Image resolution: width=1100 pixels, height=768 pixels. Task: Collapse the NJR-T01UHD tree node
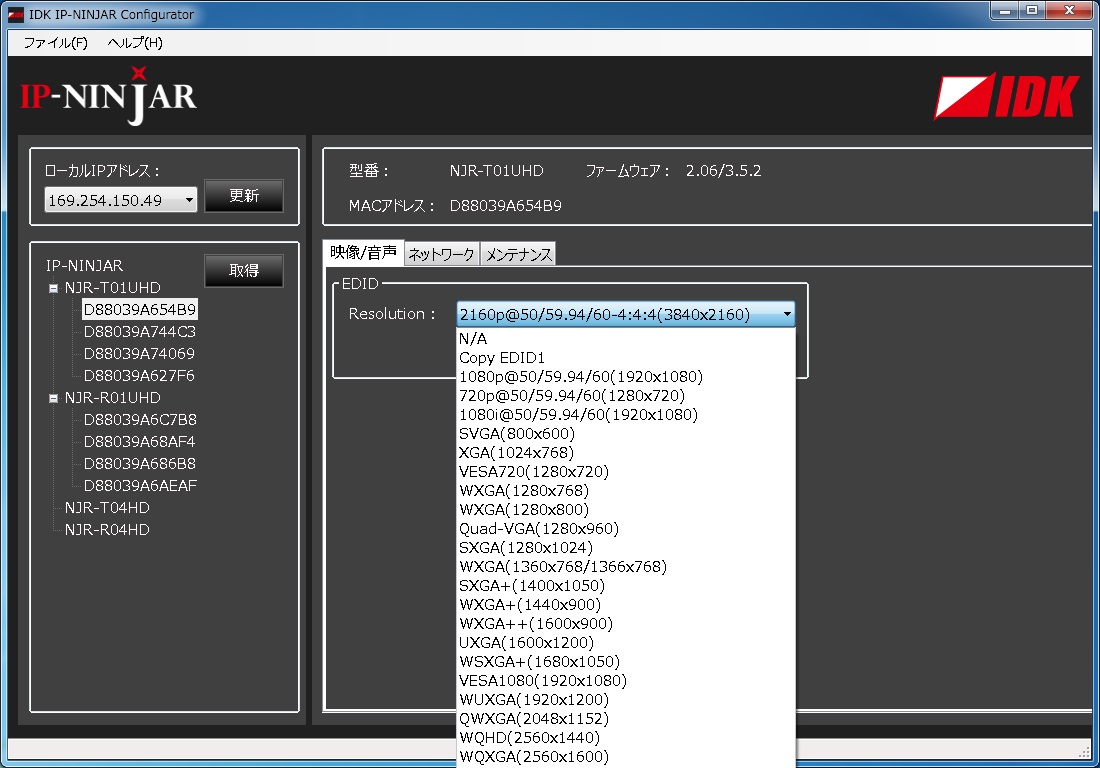click(x=53, y=288)
